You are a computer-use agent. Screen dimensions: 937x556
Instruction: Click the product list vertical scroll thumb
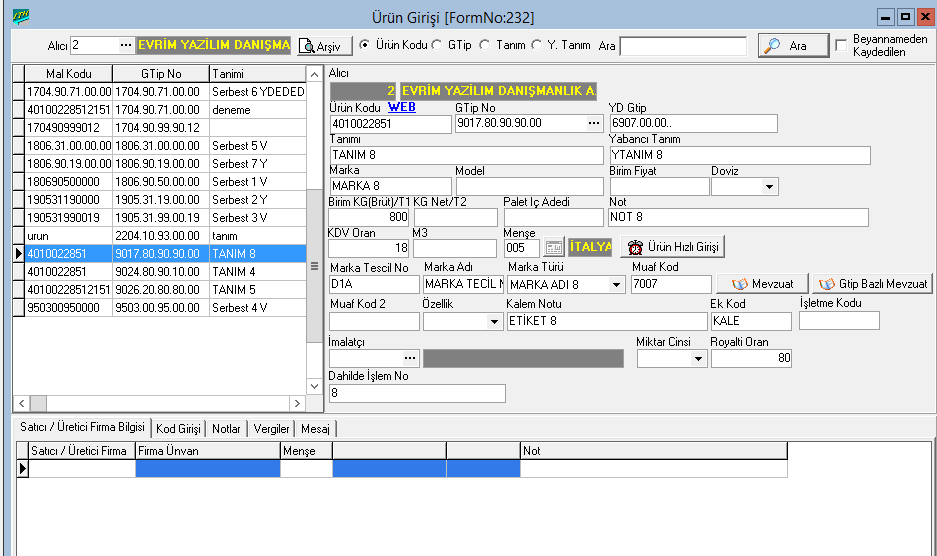[314, 266]
